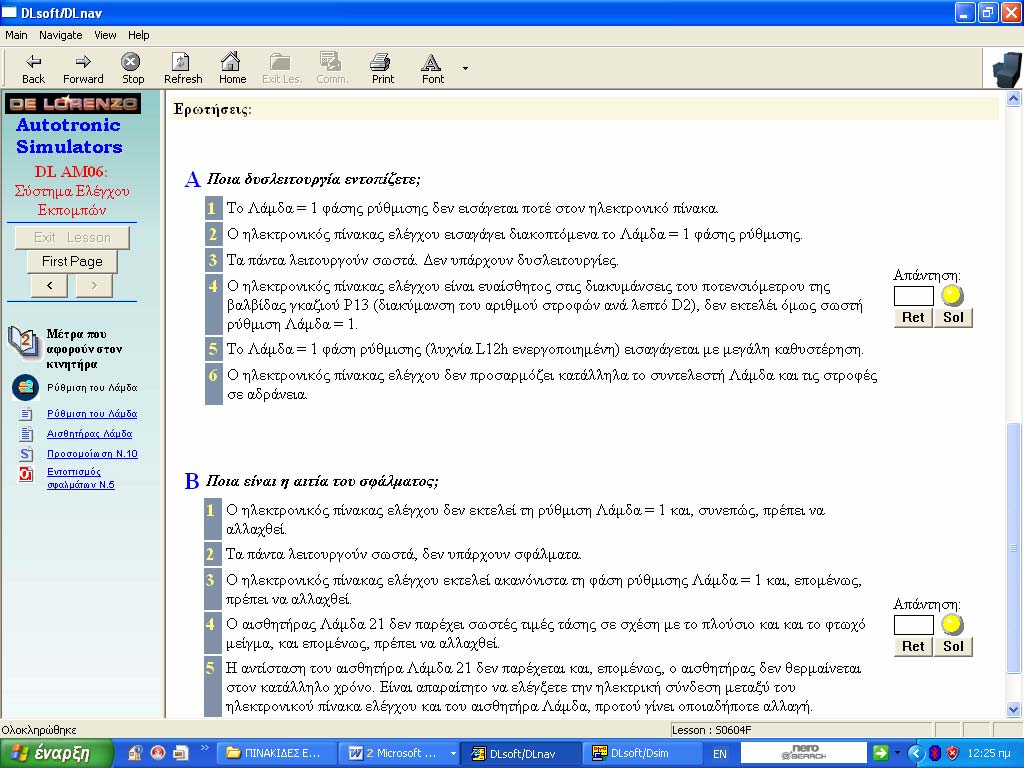Click the Exit Lesson sidebar button

(72, 237)
